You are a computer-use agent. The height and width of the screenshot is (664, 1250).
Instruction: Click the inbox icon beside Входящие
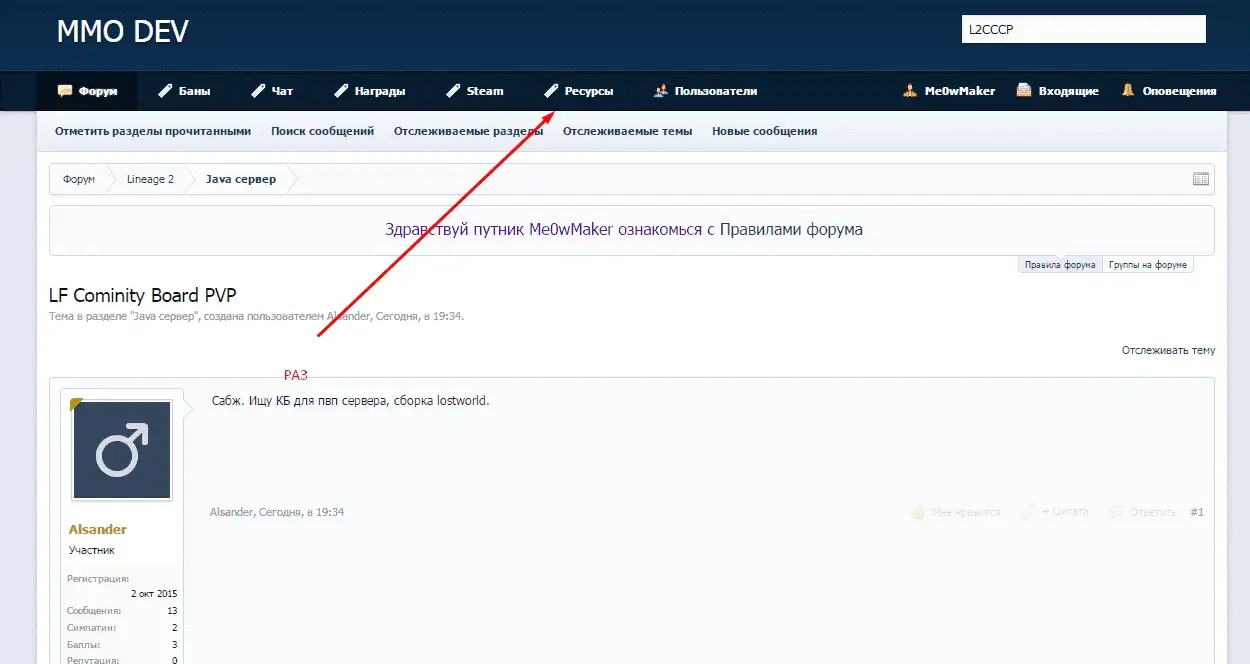[1024, 91]
